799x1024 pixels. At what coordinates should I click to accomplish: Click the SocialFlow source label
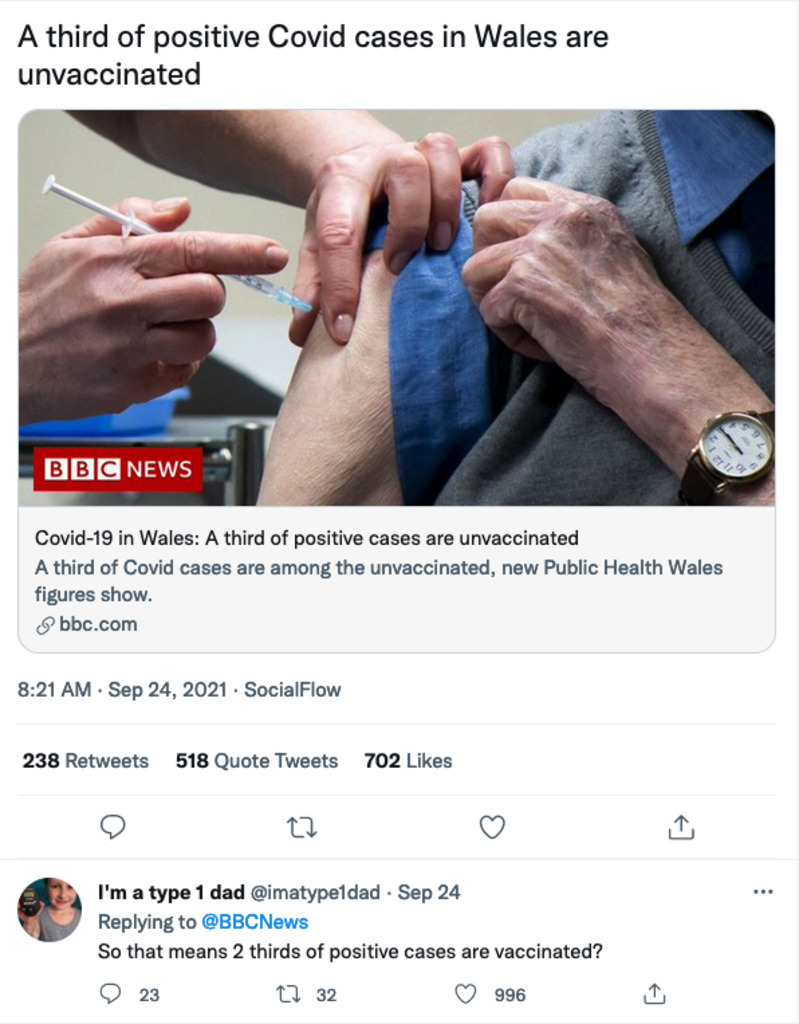[292, 690]
